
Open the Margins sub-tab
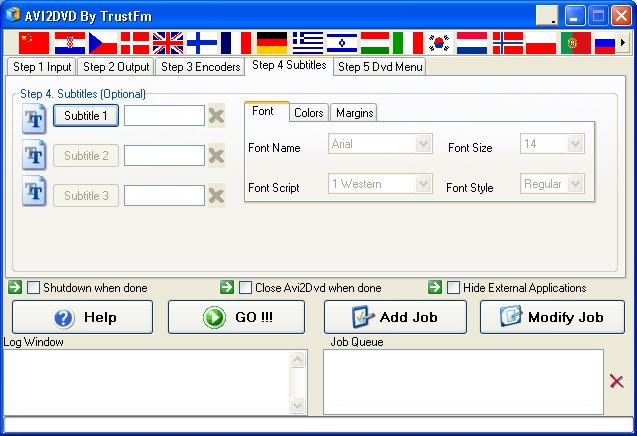pos(354,113)
